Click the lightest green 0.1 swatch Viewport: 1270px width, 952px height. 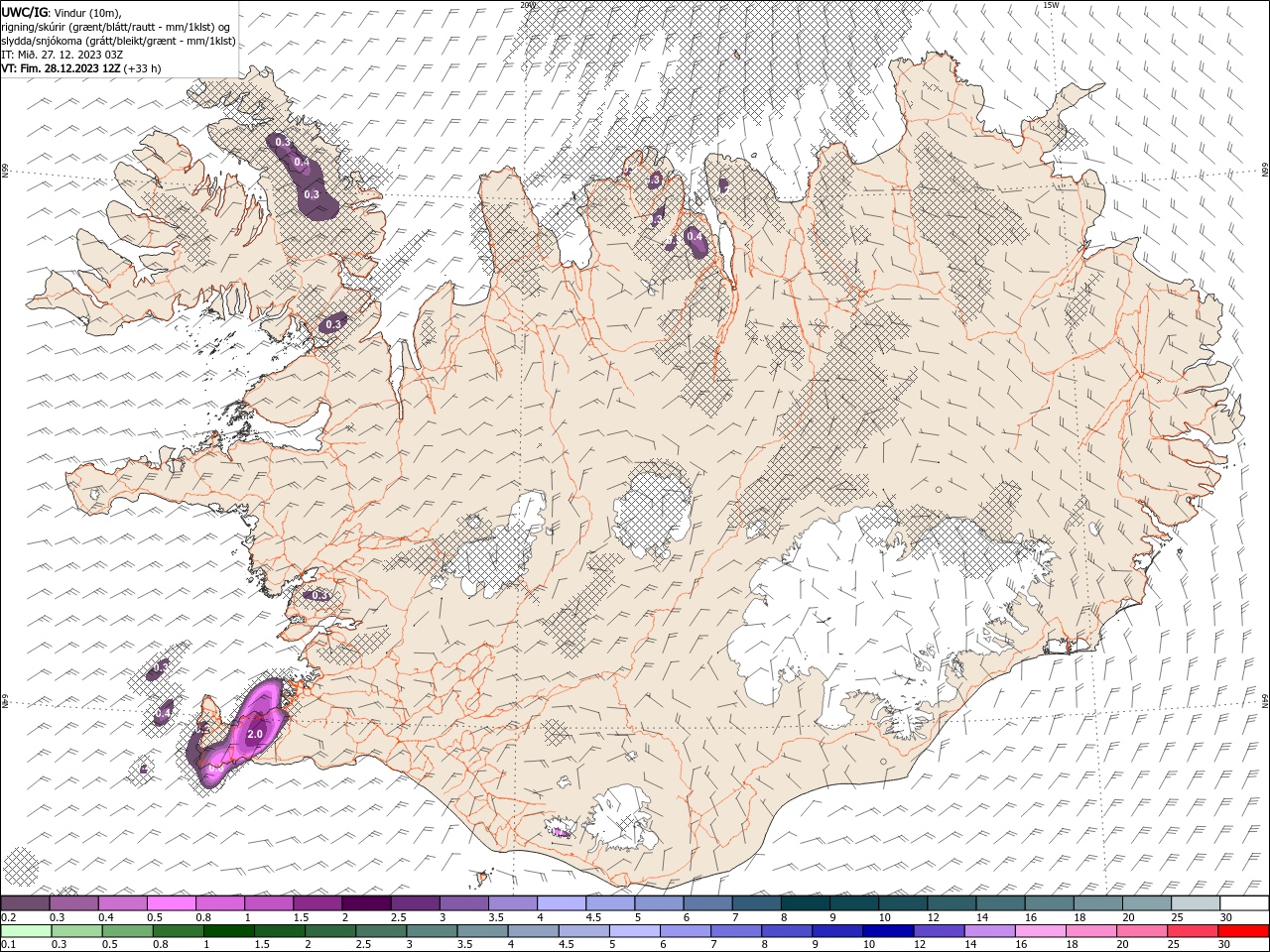[26, 931]
